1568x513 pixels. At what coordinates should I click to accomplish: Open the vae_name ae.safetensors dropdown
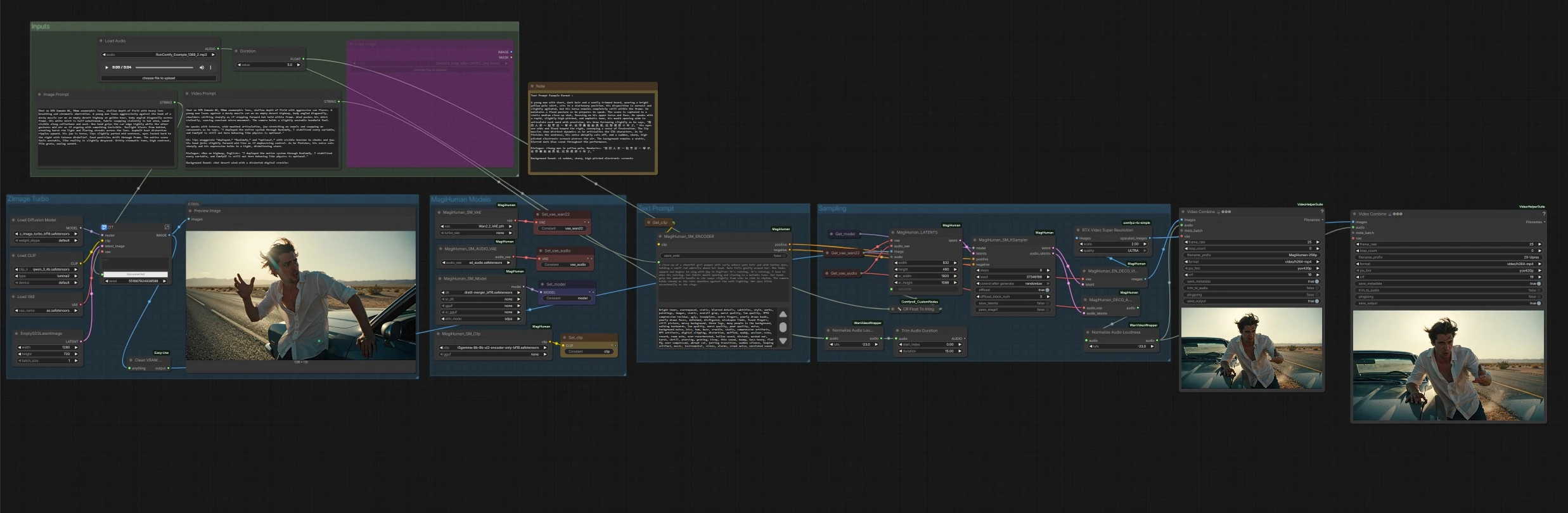tap(46, 311)
